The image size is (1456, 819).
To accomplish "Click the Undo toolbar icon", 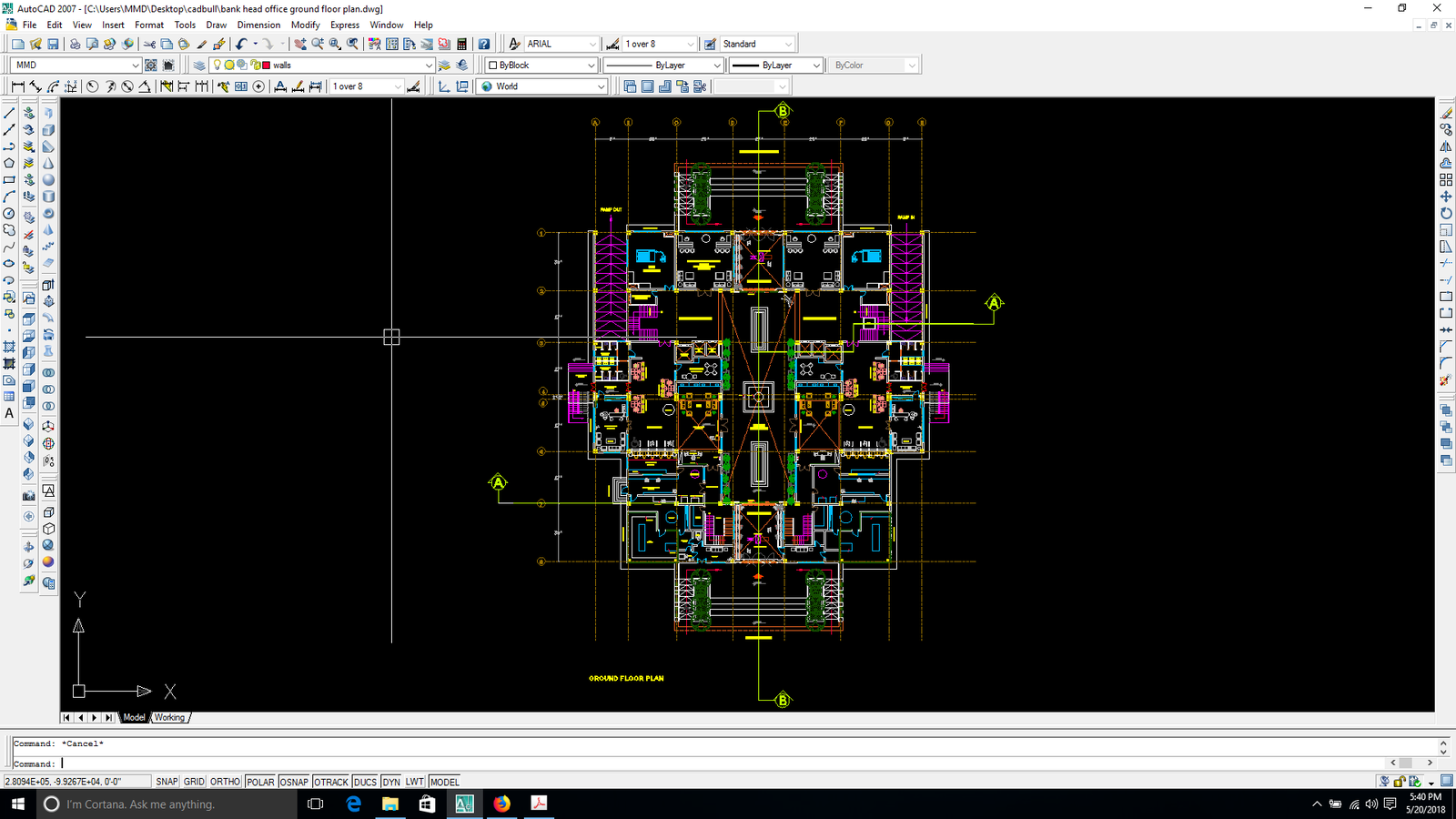I will (239, 44).
